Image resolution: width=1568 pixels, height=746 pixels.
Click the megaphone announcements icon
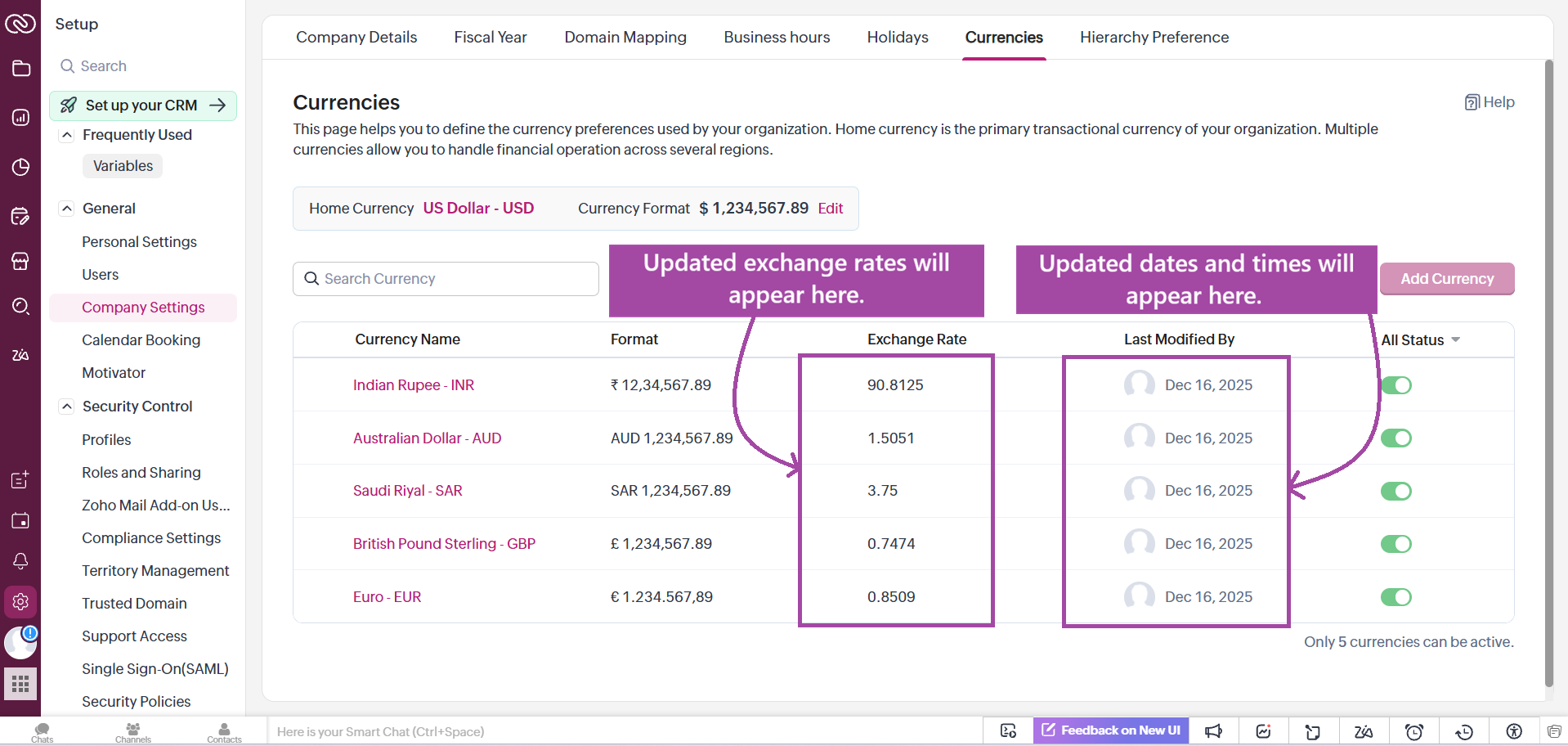click(x=1214, y=731)
